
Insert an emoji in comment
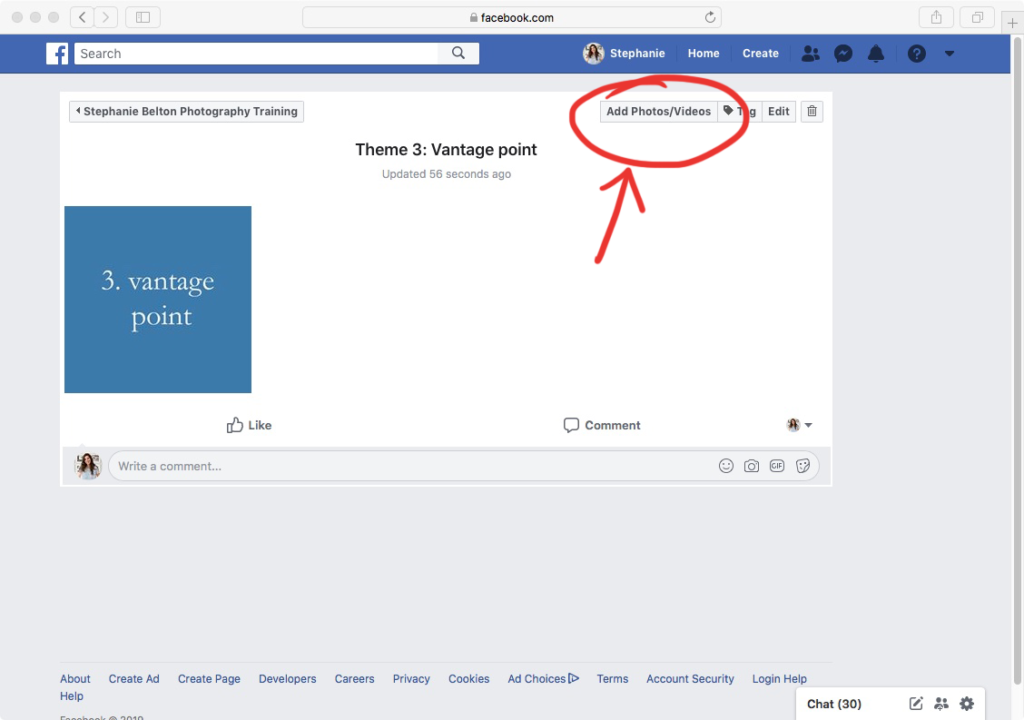pyautogui.click(x=726, y=466)
